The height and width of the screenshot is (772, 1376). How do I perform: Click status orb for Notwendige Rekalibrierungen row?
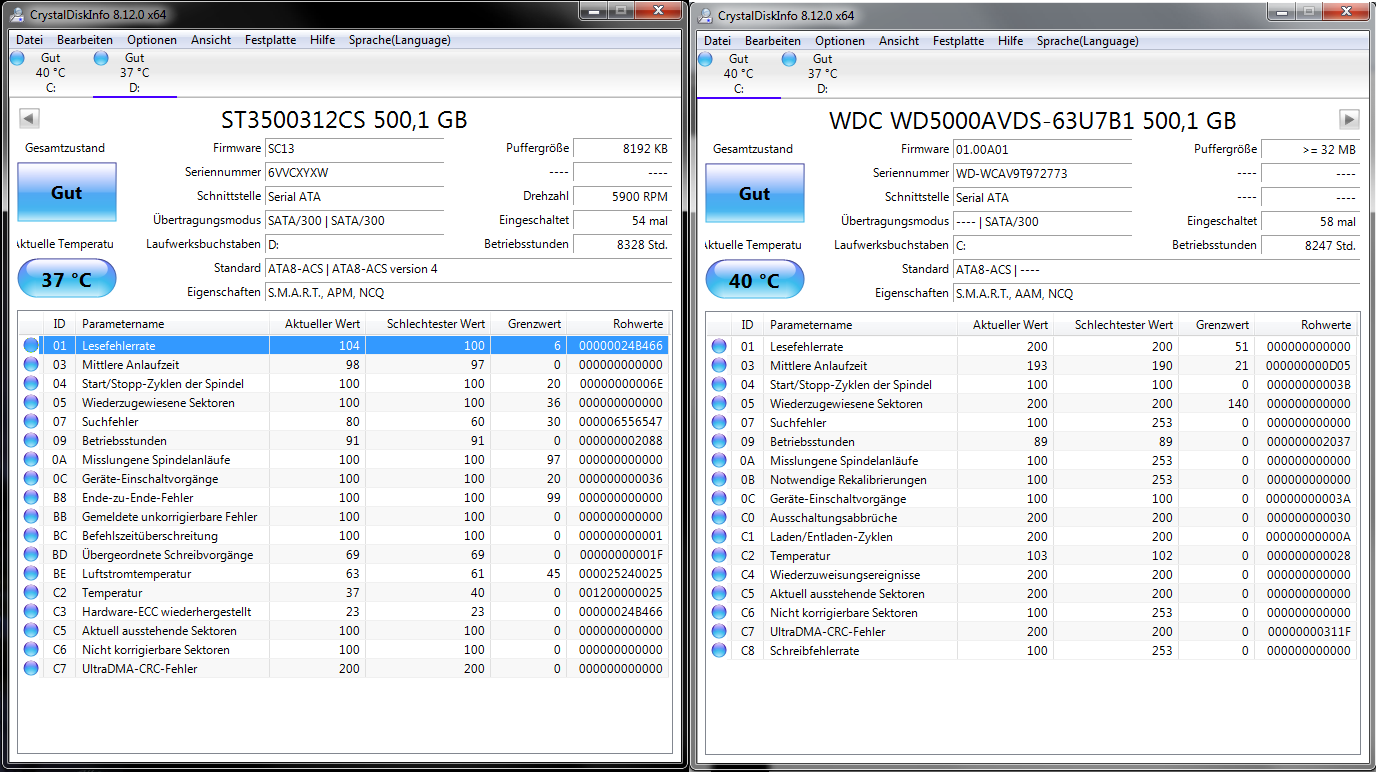[x=719, y=480]
